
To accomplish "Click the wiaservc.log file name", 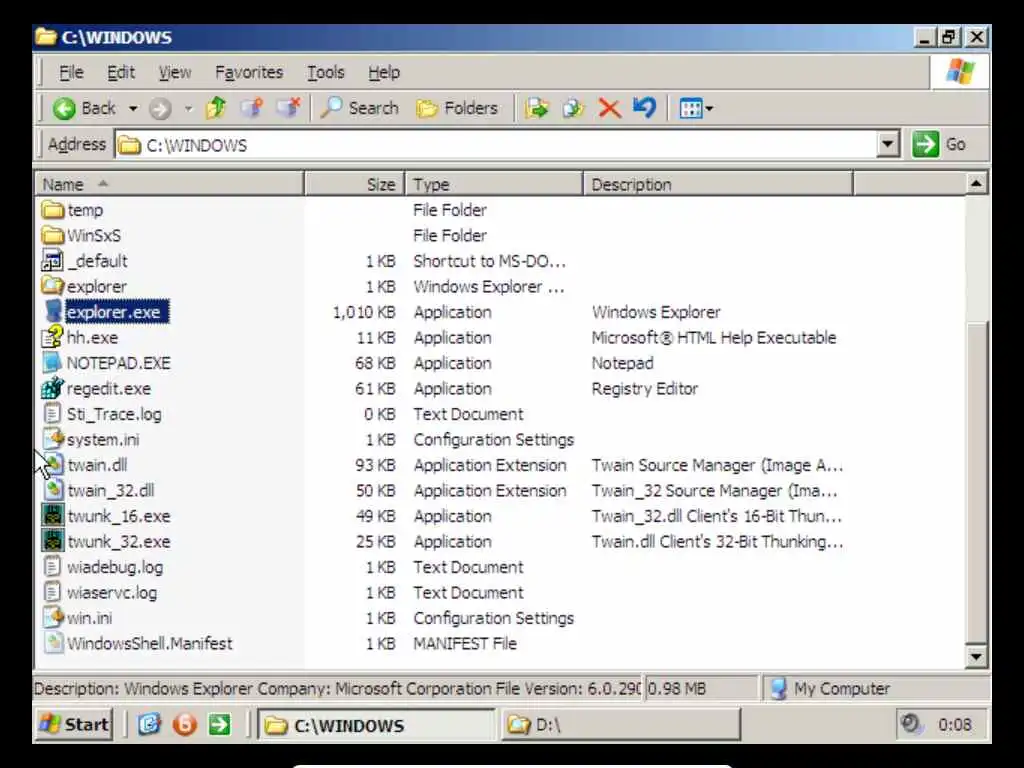I will (x=112, y=592).
